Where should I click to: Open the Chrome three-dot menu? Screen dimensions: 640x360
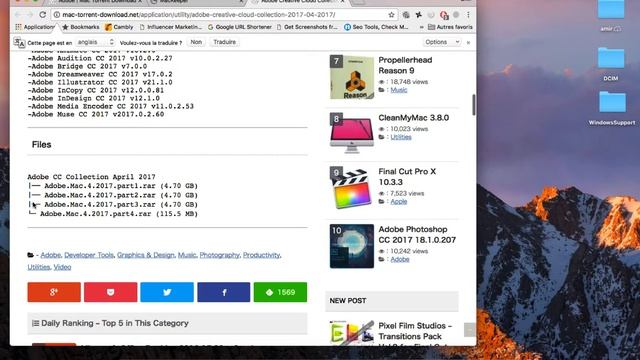click(x=468, y=15)
